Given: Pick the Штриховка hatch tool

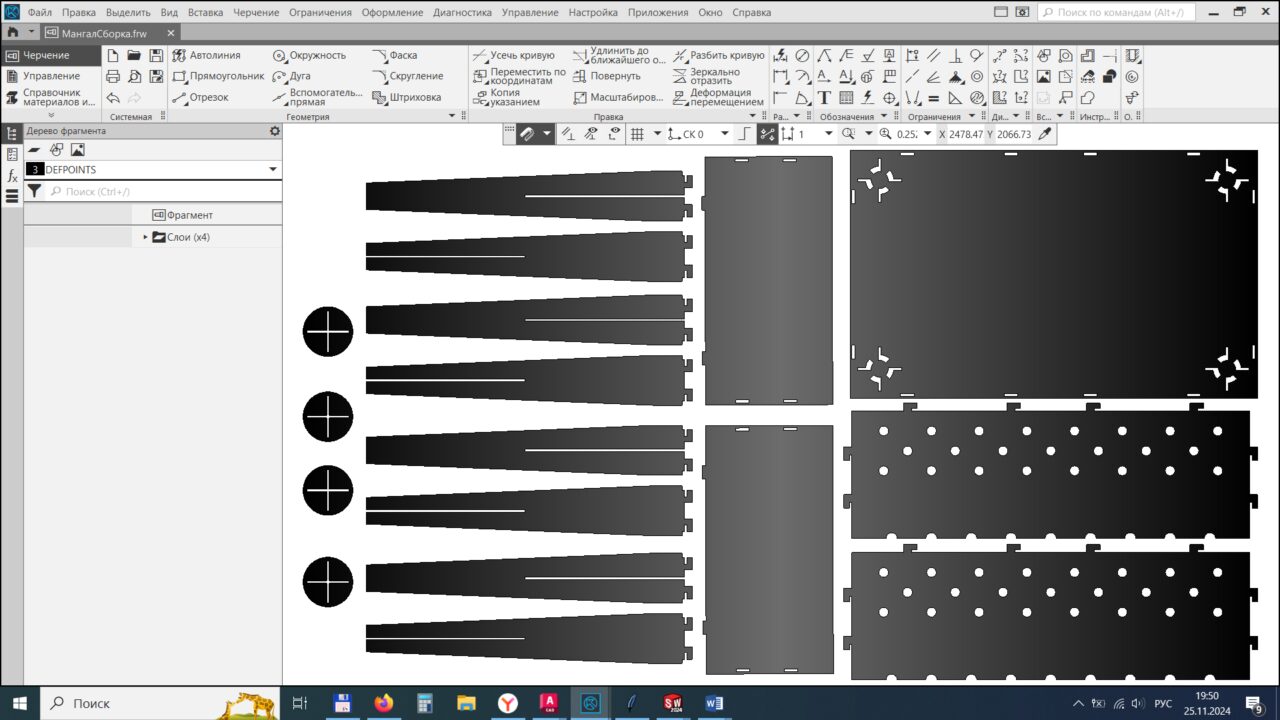Looking at the screenshot, I should tap(407, 97).
